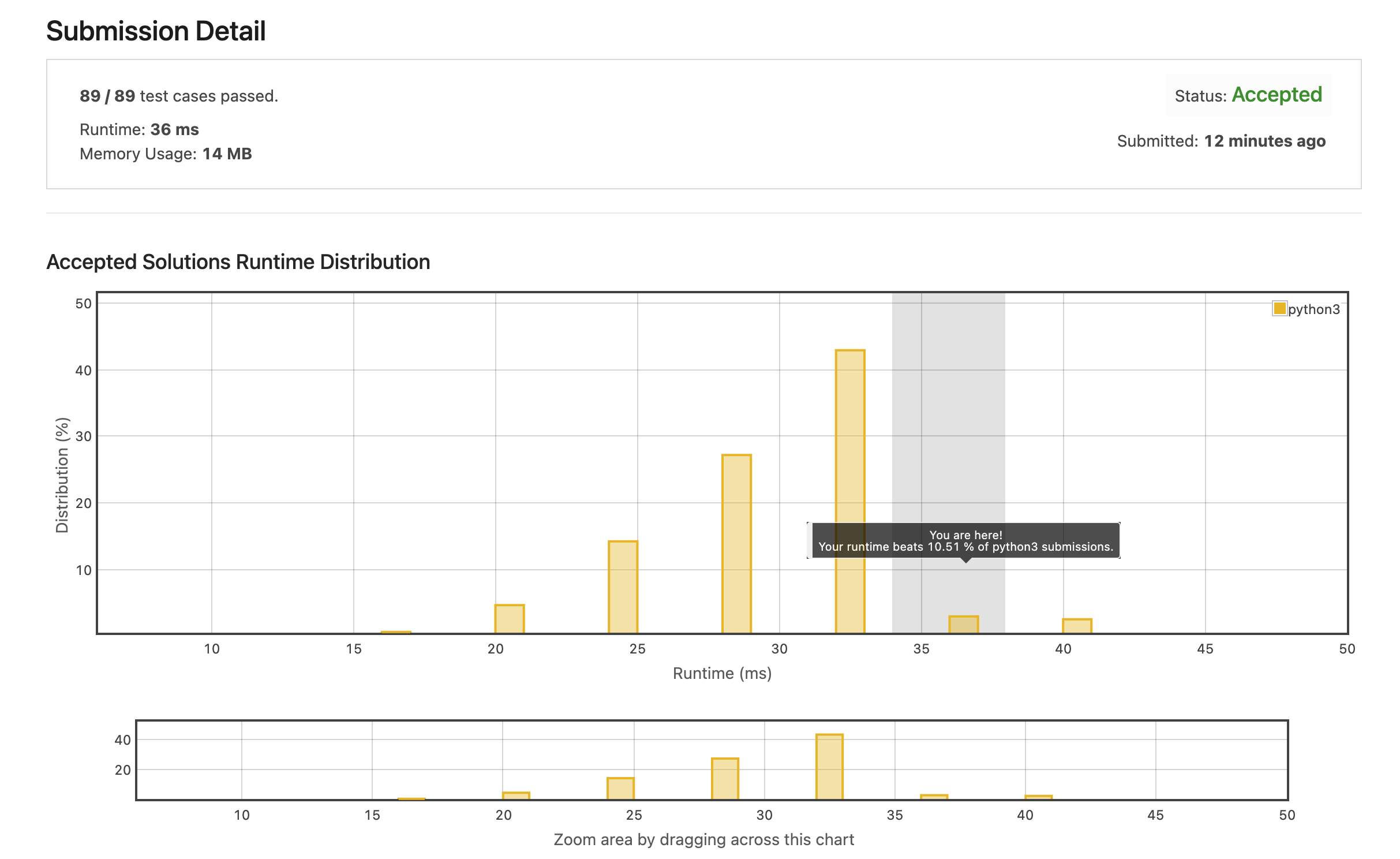Click the python3 legend color swatch
Screen dimensions: 1400x859
pyautogui.click(x=1279, y=309)
